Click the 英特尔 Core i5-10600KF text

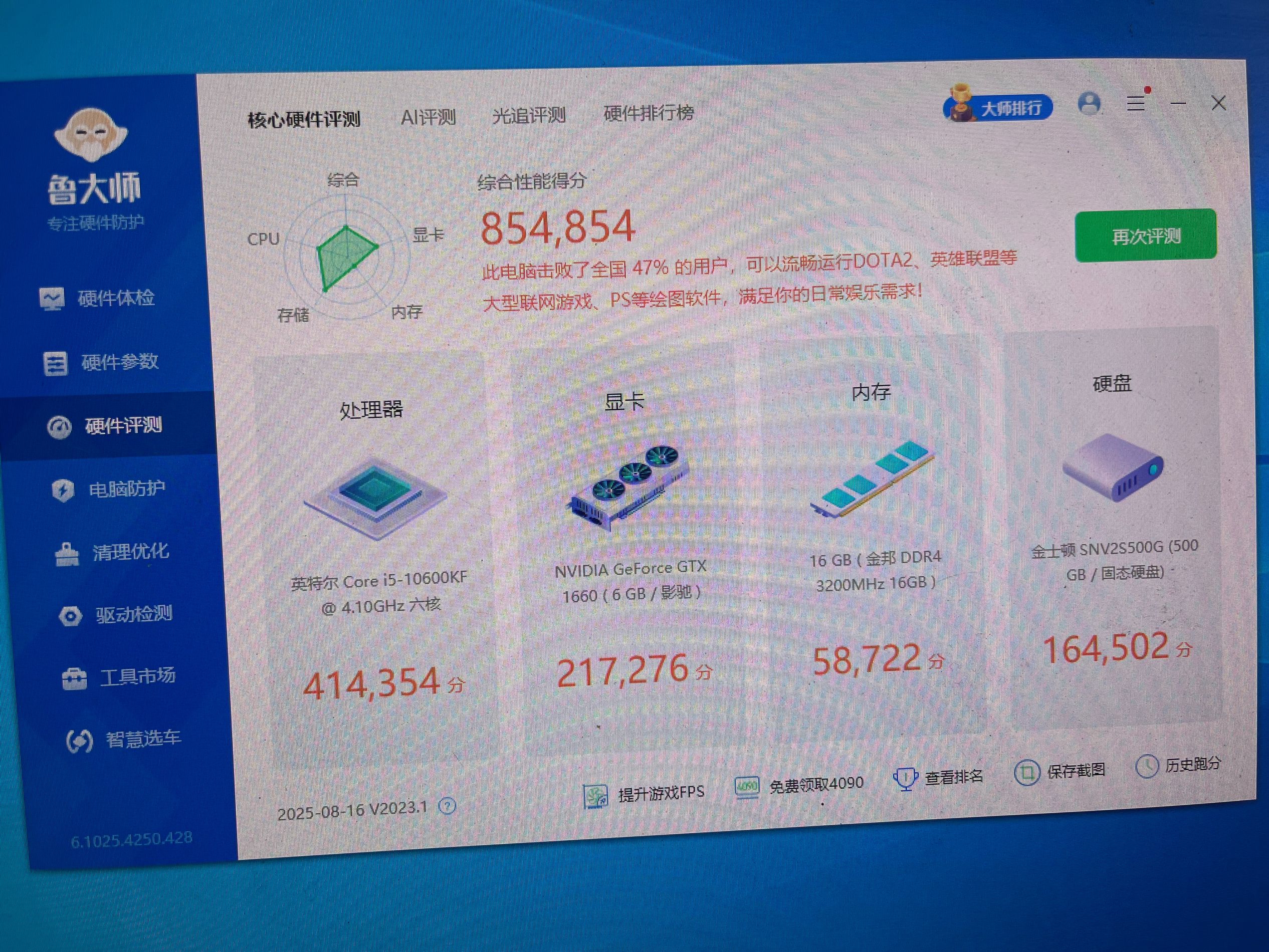379,593
